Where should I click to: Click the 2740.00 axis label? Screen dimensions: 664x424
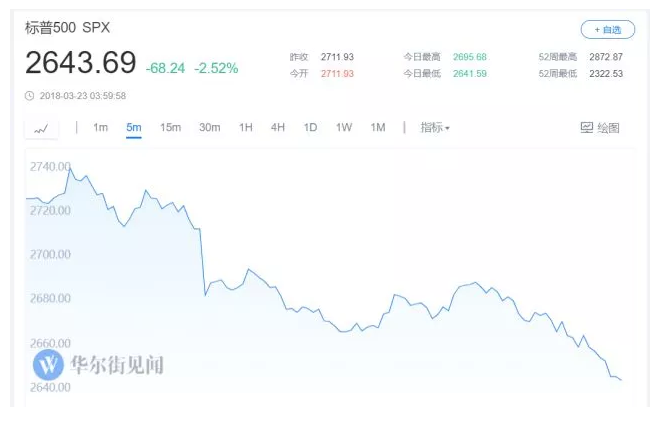click(50, 167)
